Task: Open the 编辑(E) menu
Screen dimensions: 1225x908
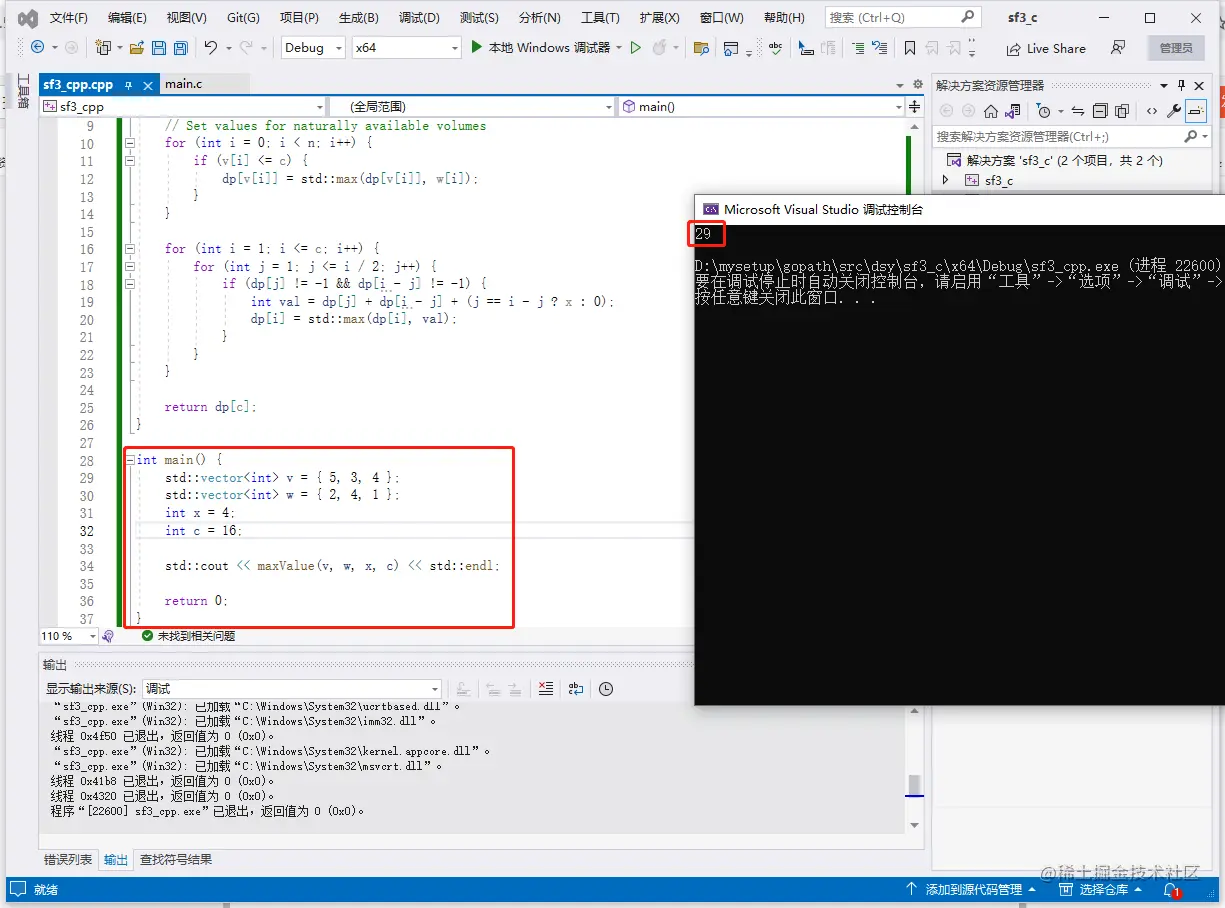Action: (127, 18)
